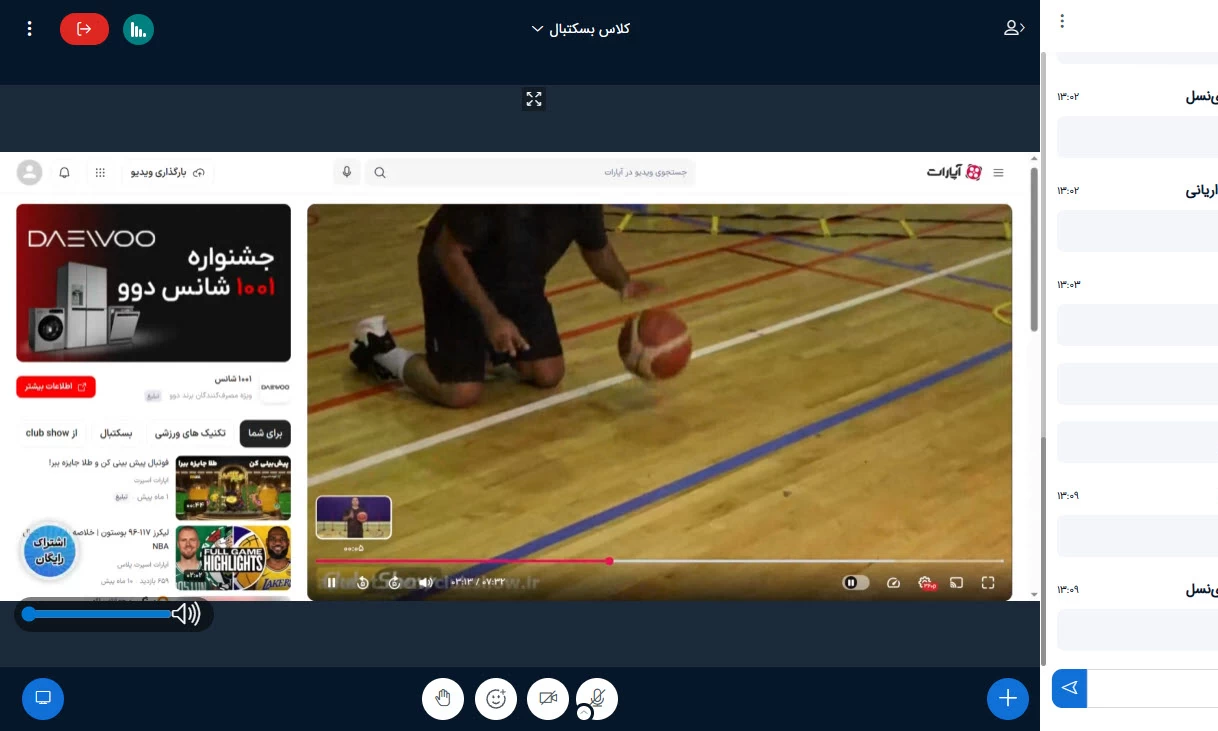Adjust the blue volume slider track
Image resolution: width=1218 pixels, height=731 pixels.
click(x=98, y=614)
